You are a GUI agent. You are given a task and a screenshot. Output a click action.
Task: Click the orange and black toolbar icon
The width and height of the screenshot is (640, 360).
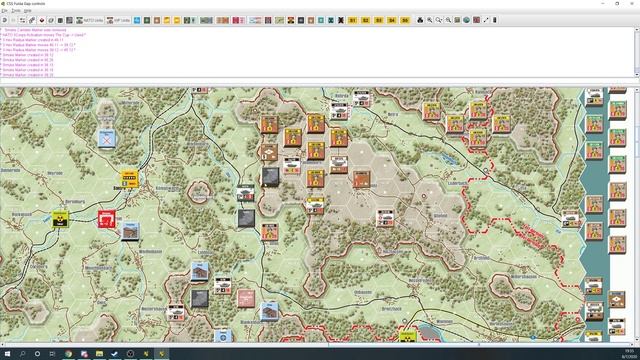(x=291, y=20)
